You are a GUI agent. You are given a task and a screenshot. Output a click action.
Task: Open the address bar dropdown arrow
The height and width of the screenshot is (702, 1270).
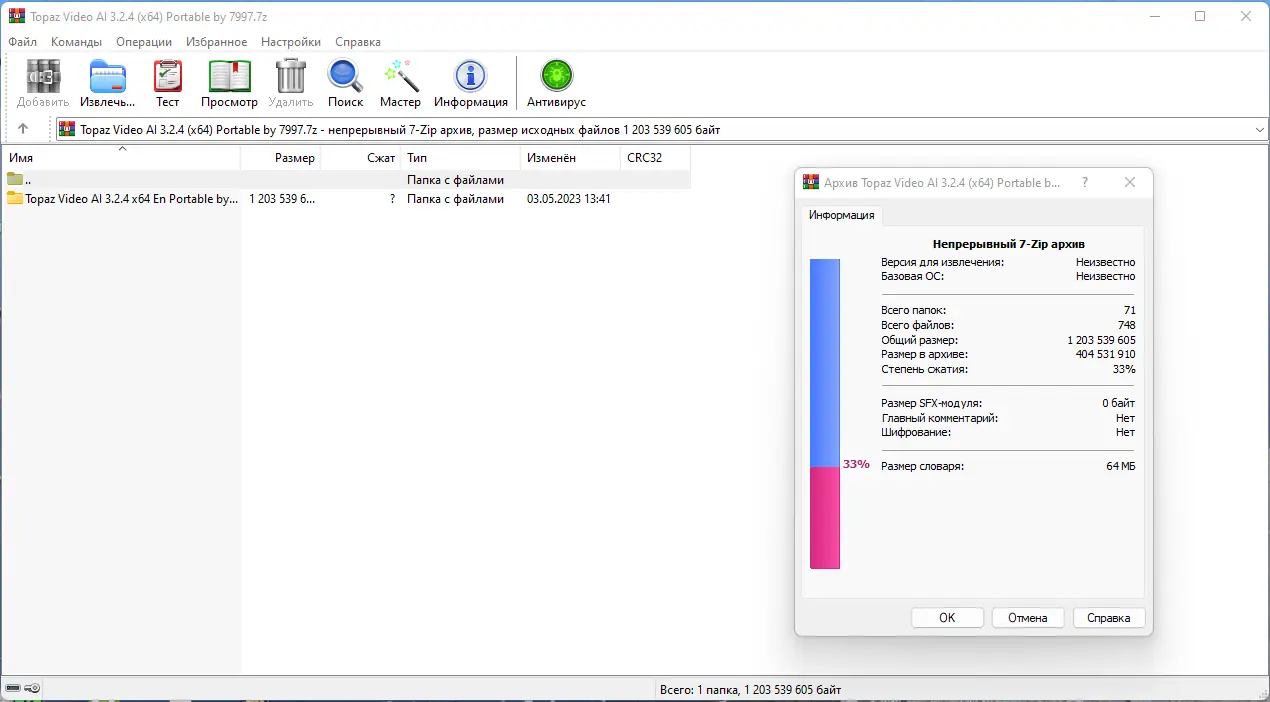(x=1259, y=129)
